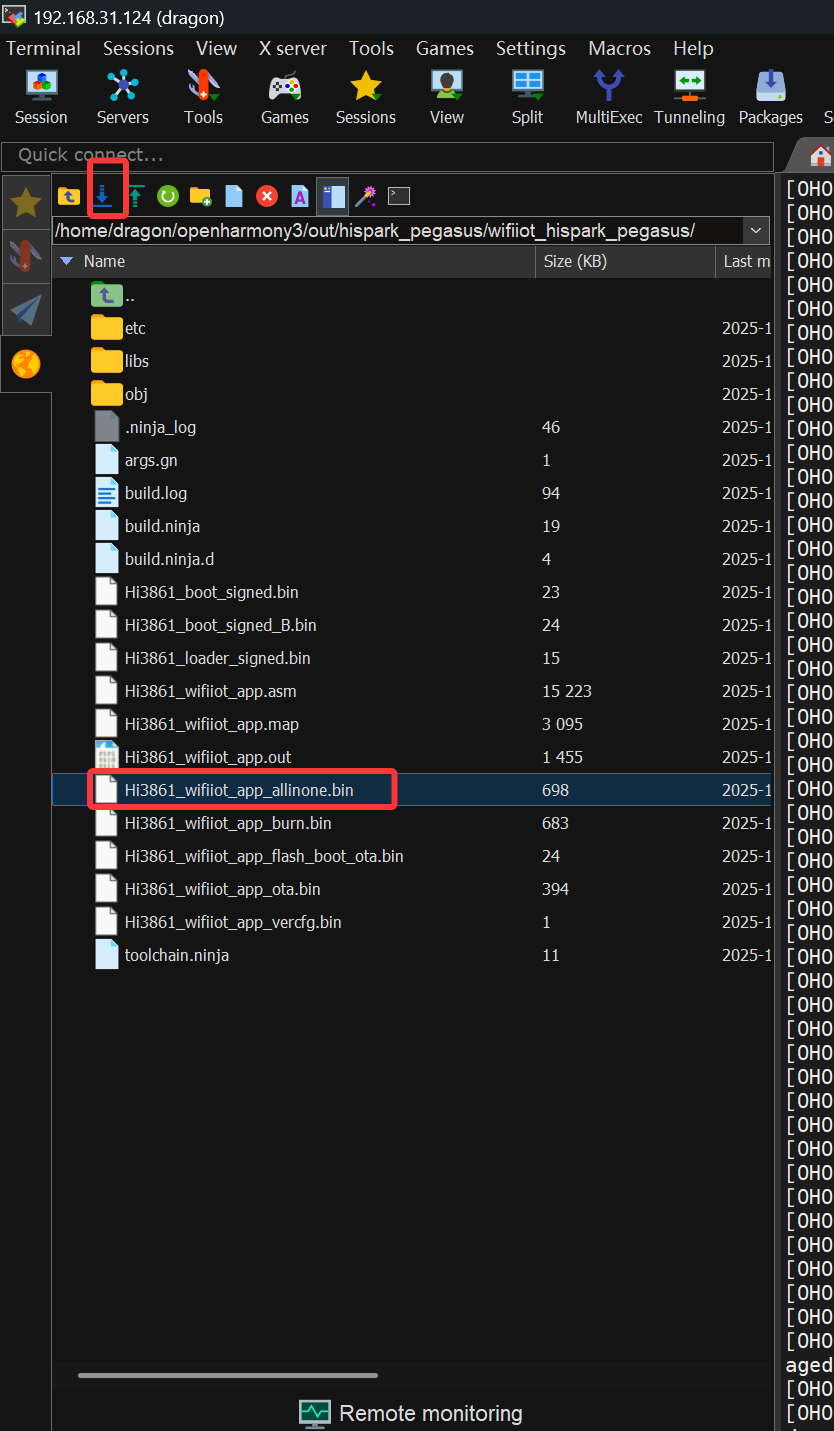Click the horizontal scrollbar of file list
The width and height of the screenshot is (834, 1431).
(x=228, y=1376)
